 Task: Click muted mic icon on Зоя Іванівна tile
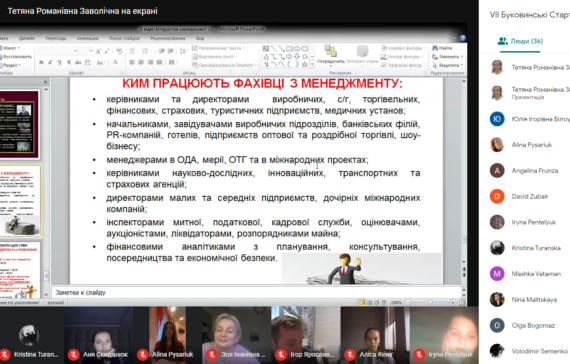click(x=212, y=355)
